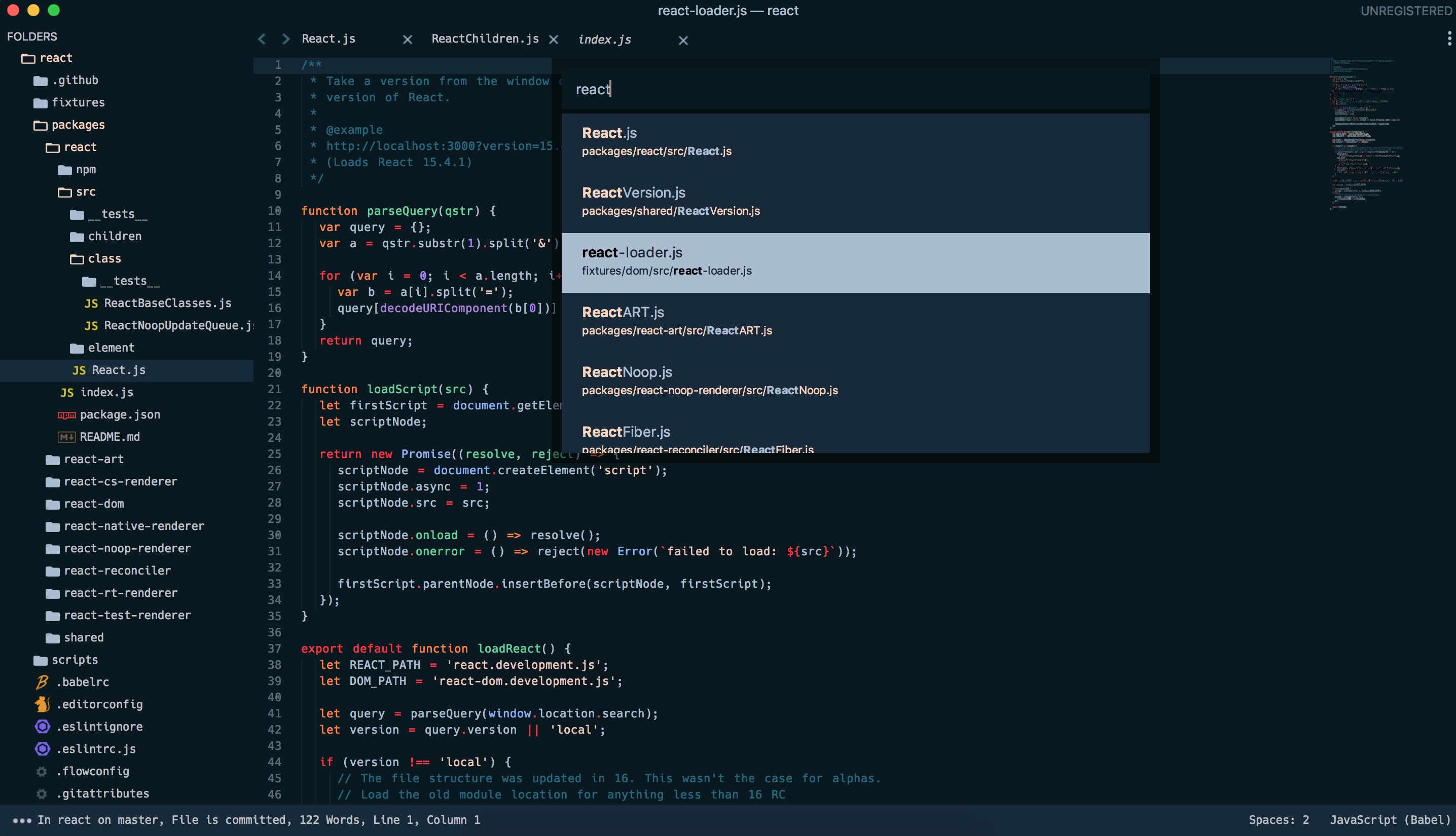Click line number 37 in the gutter

[x=274, y=649]
